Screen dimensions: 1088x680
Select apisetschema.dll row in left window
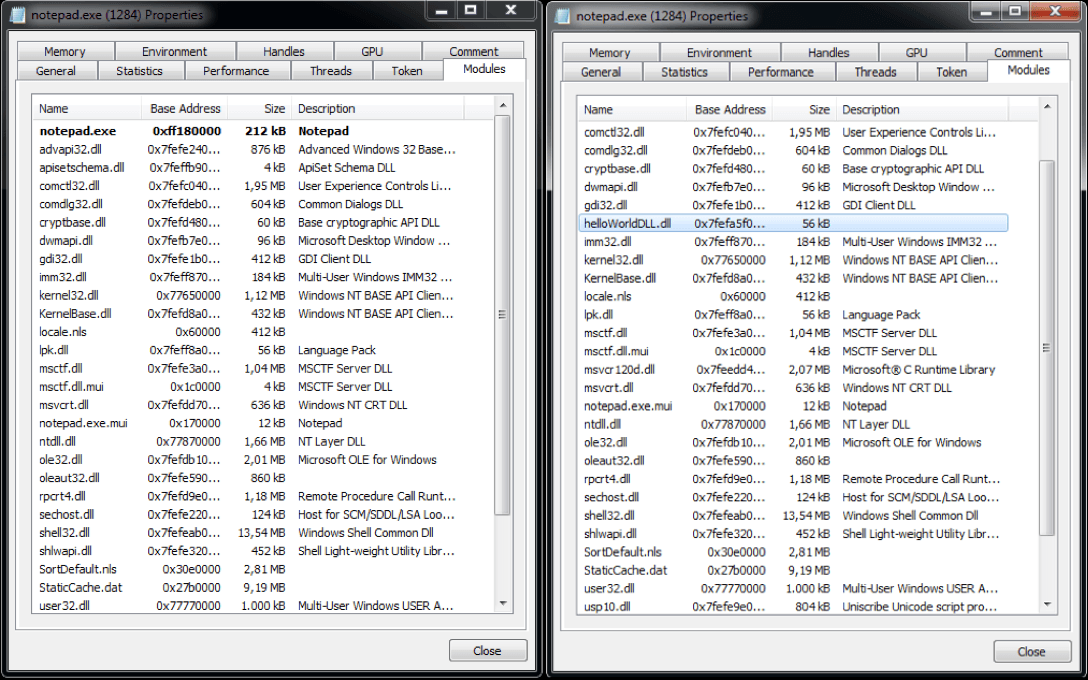click(x=248, y=167)
